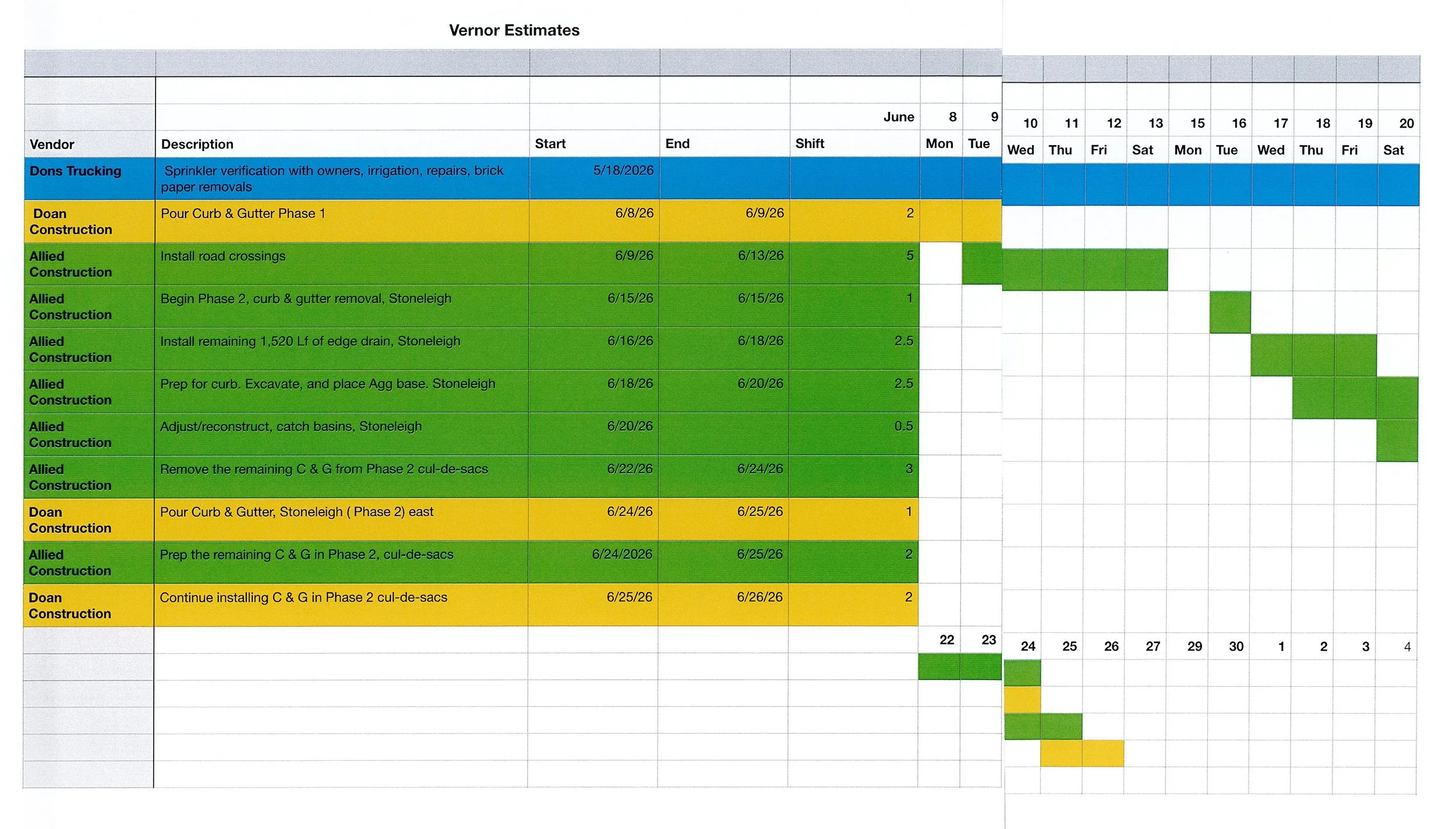The image size is (1456, 829).
Task: Click the 'Vernor Estimates' title
Action: pos(514,30)
